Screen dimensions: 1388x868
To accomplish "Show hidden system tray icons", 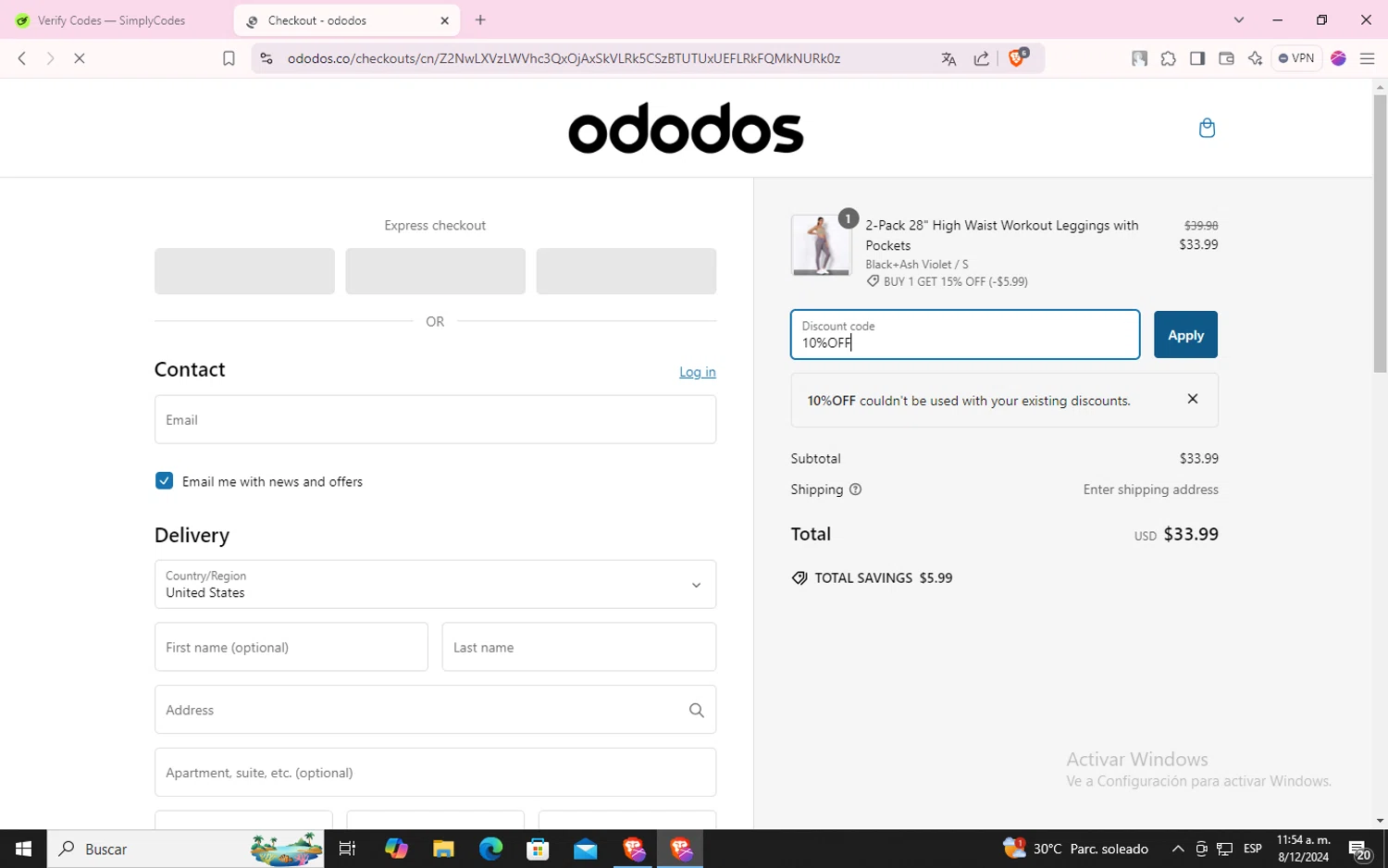I will tap(1178, 849).
